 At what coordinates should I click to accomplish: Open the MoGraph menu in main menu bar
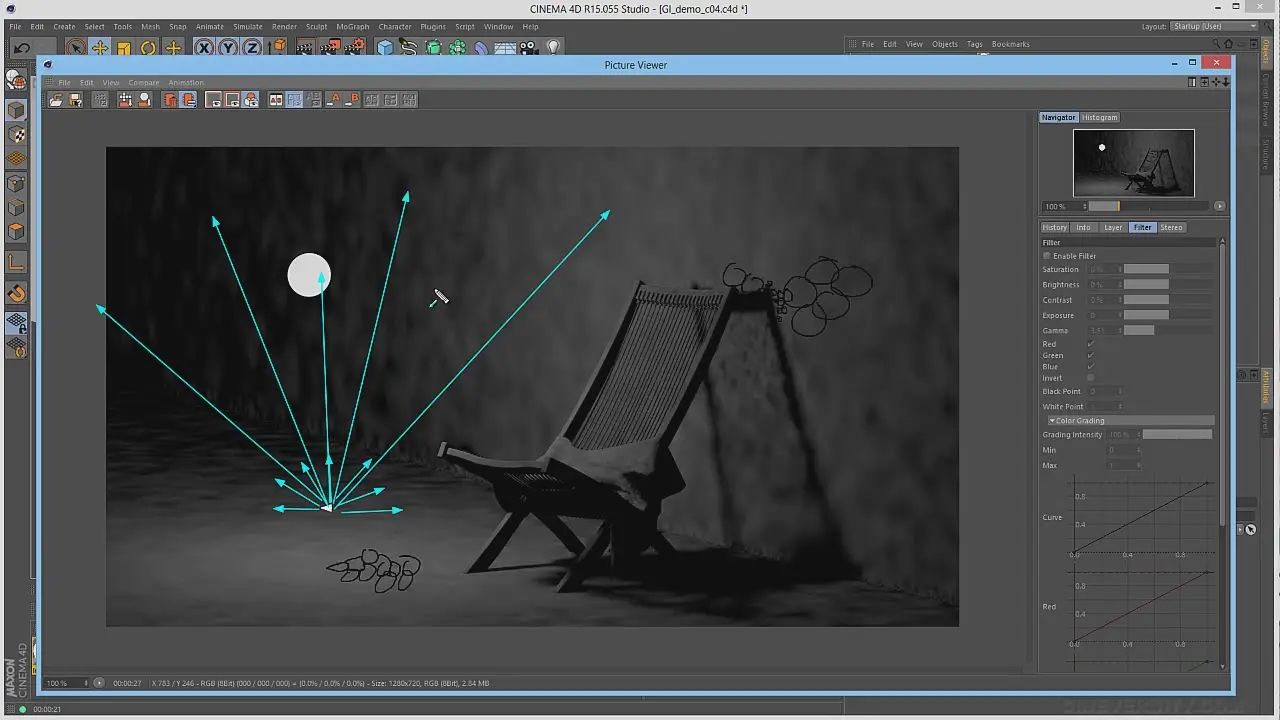tap(352, 27)
